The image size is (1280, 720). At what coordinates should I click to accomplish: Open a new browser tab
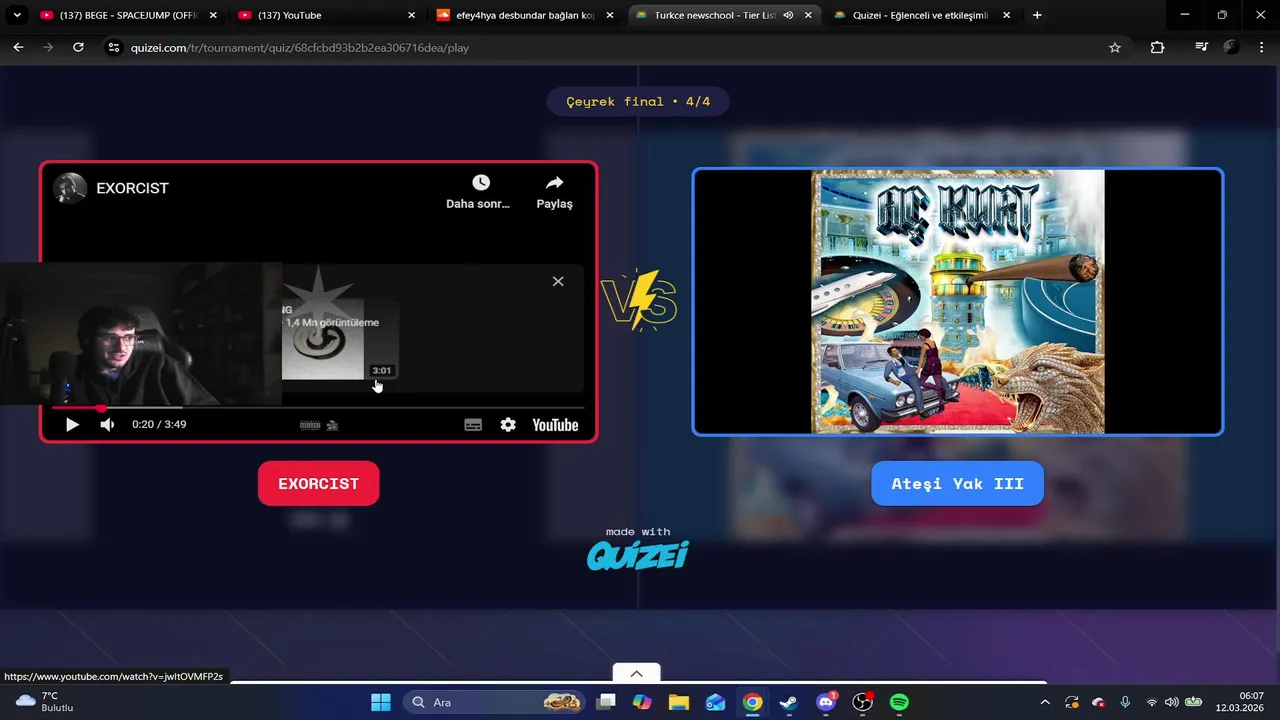1037,15
